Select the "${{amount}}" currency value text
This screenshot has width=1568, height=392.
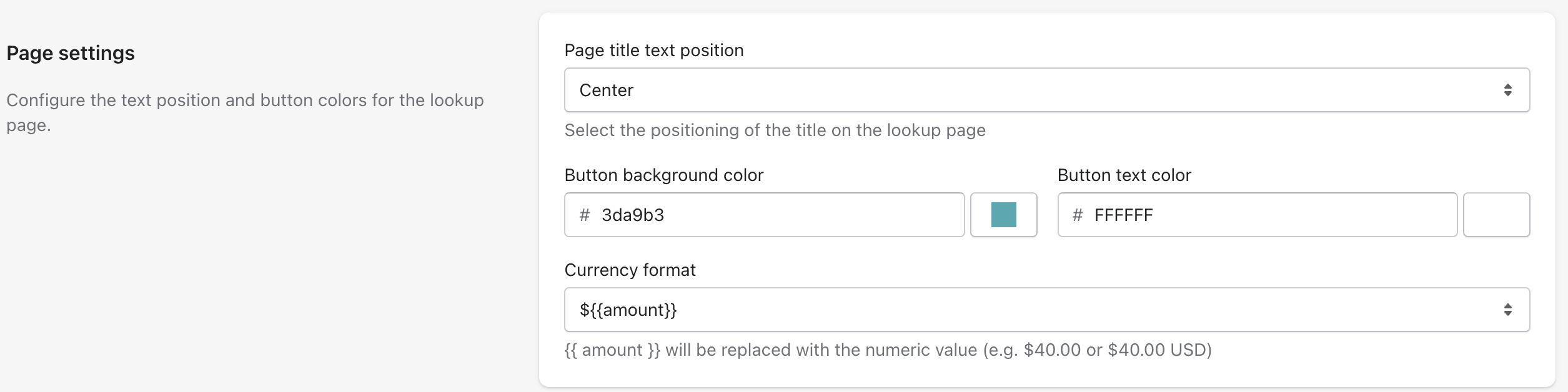[628, 310]
